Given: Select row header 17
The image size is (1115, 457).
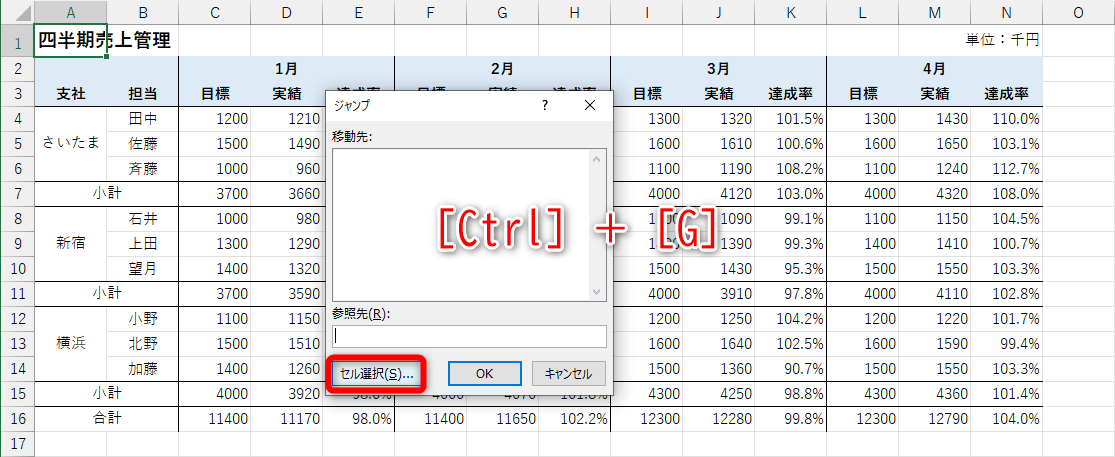Looking at the screenshot, I should (x=17, y=444).
